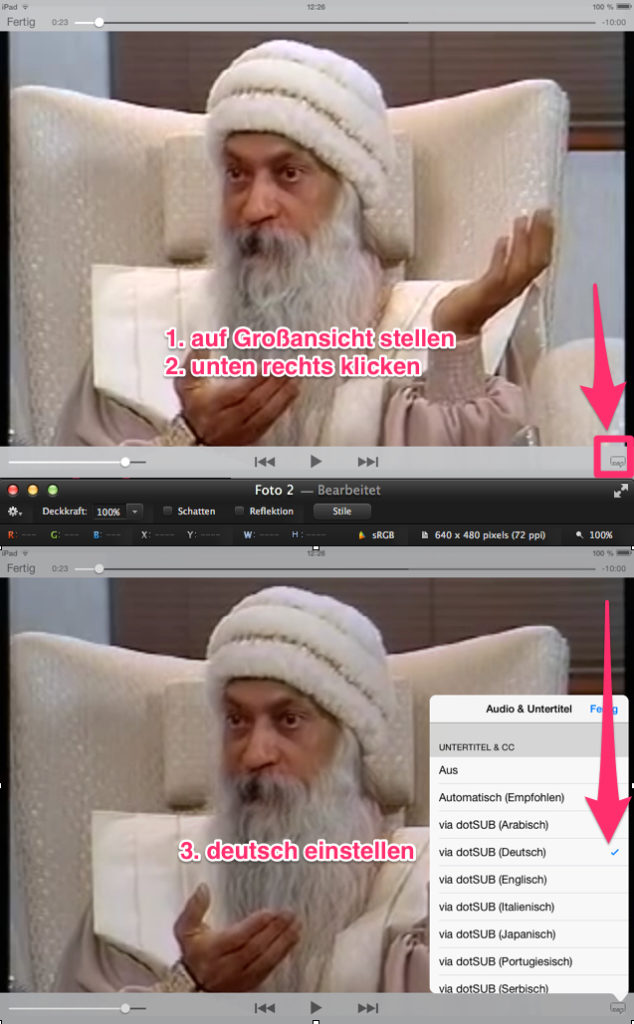Click the previous track button in upper player
Viewport: 634px width, 1024px height.
coord(264,462)
